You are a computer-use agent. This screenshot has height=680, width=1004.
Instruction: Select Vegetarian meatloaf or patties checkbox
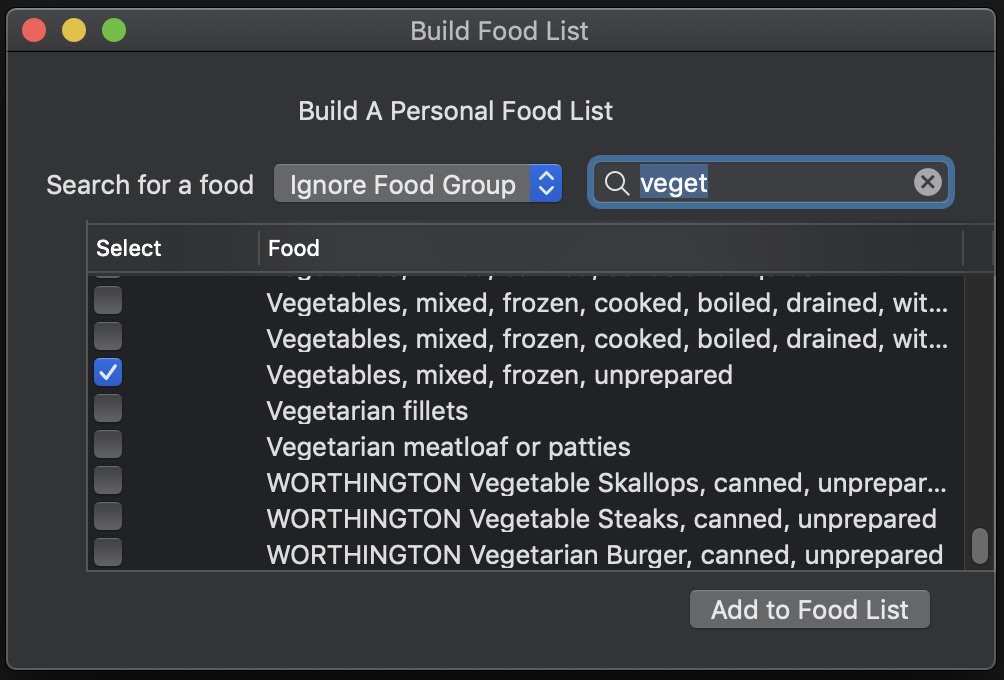point(108,445)
